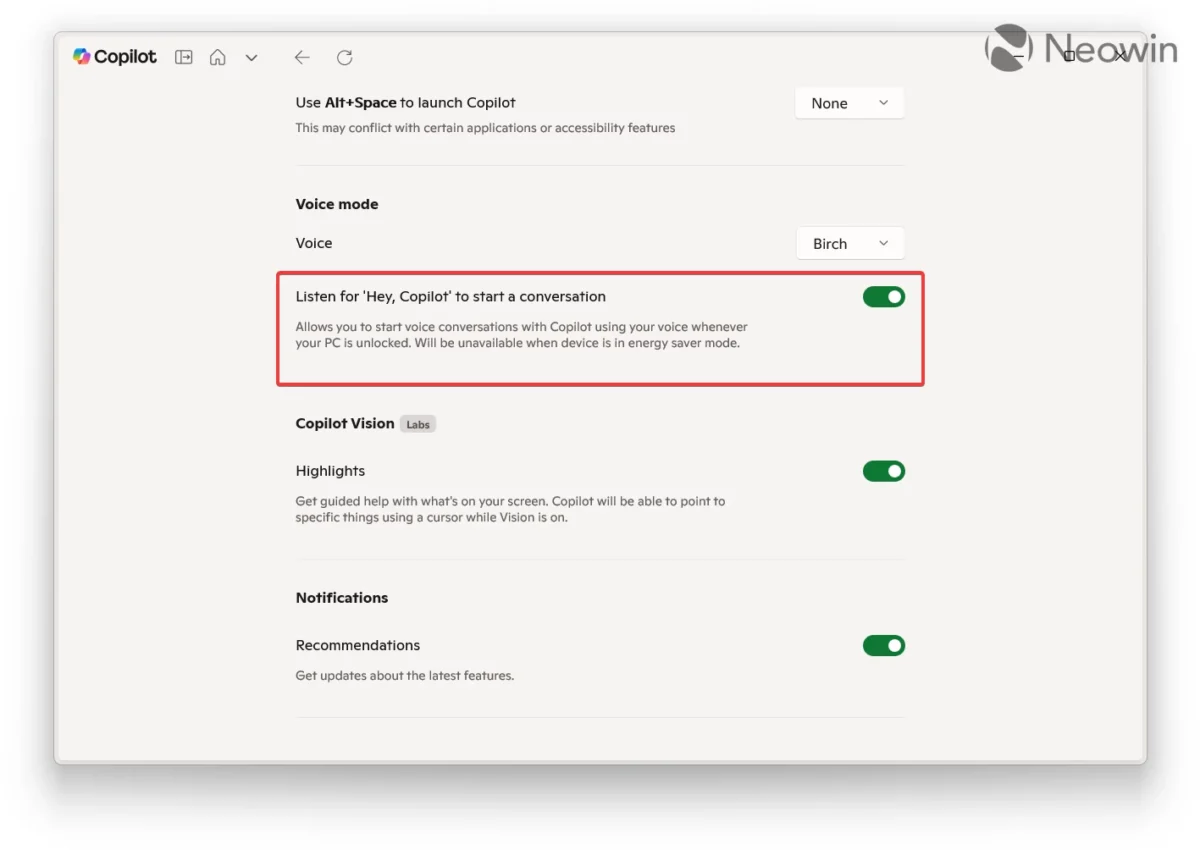Click the refresh icon
Viewport: 1200px width, 850px height.
(344, 57)
